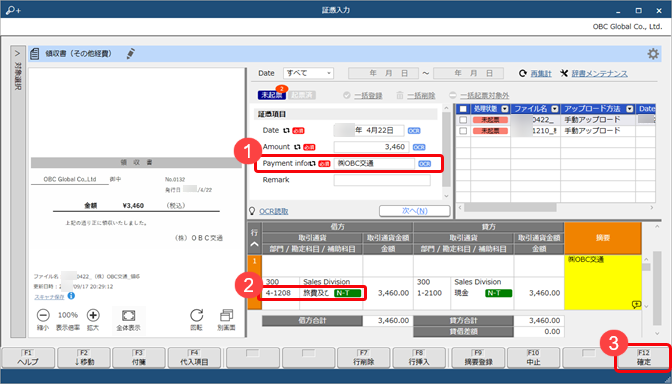Open the 処理状態 column filter dropdown
The height and width of the screenshot is (384, 672).
tap(505, 109)
